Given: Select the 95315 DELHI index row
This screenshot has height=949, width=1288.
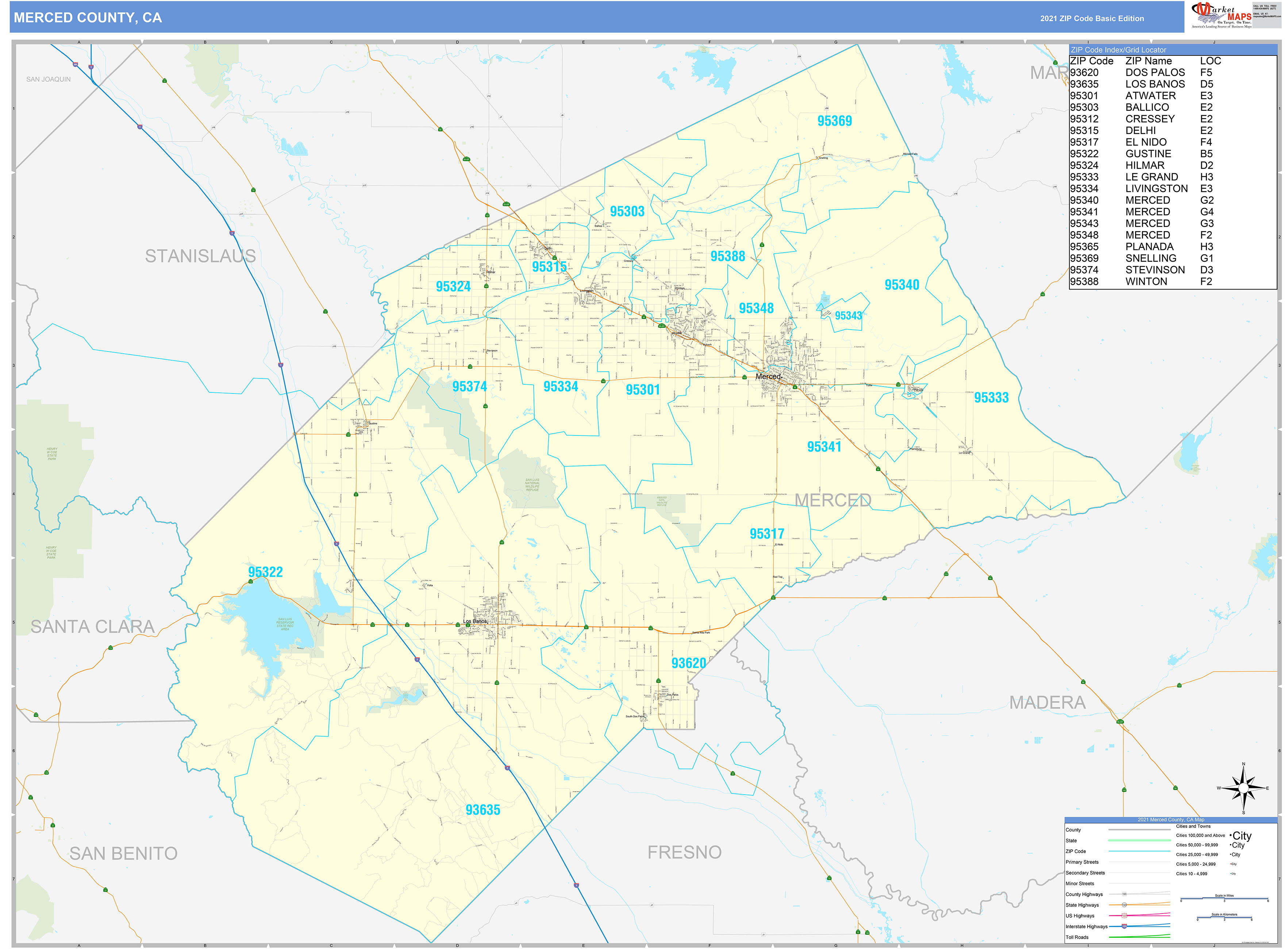Looking at the screenshot, I should (1142, 130).
